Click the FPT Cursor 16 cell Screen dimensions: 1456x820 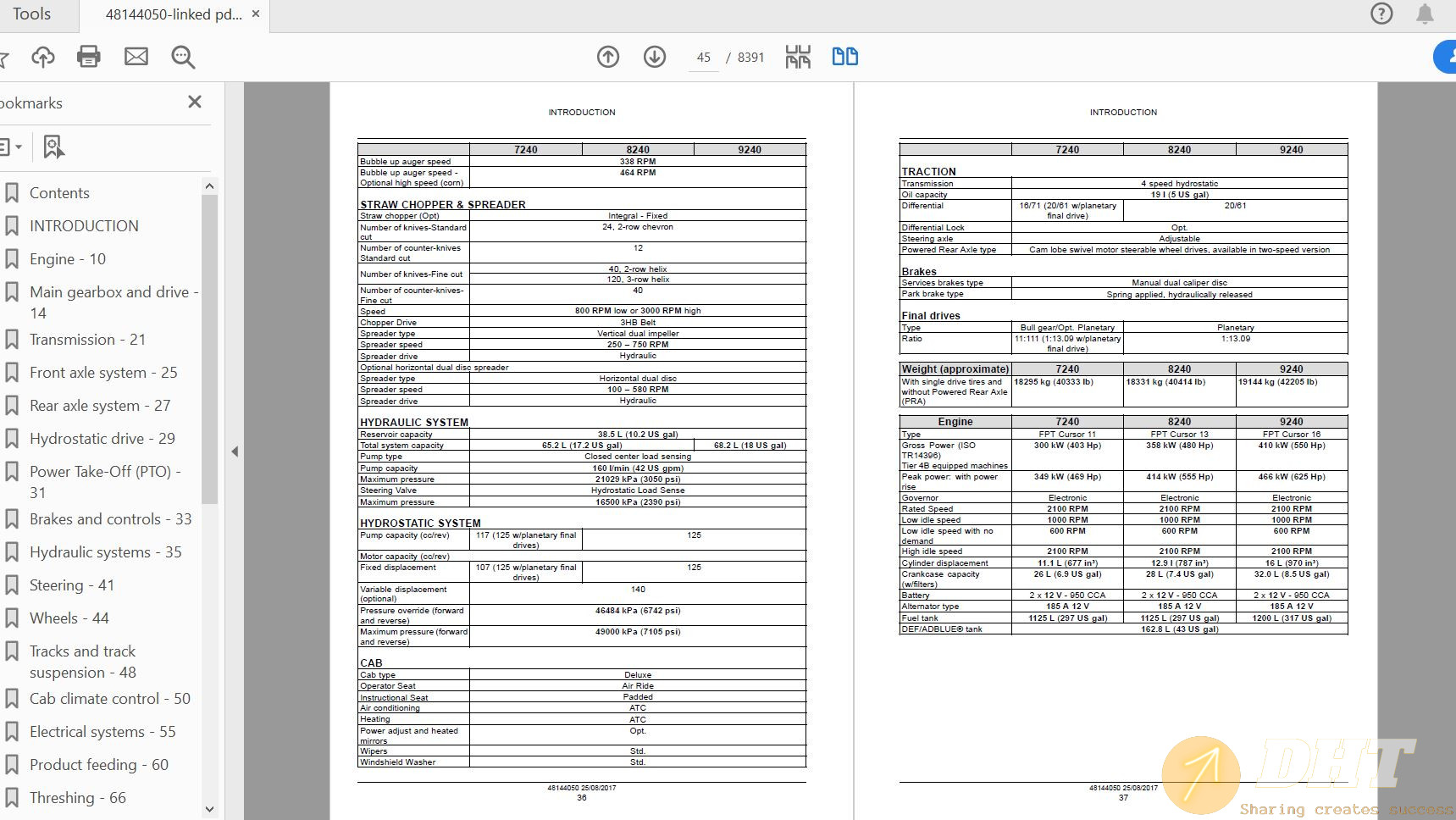1292,435
